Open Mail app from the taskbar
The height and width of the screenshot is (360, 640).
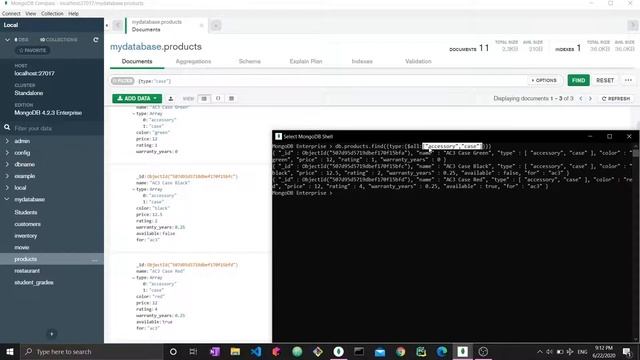(380, 351)
